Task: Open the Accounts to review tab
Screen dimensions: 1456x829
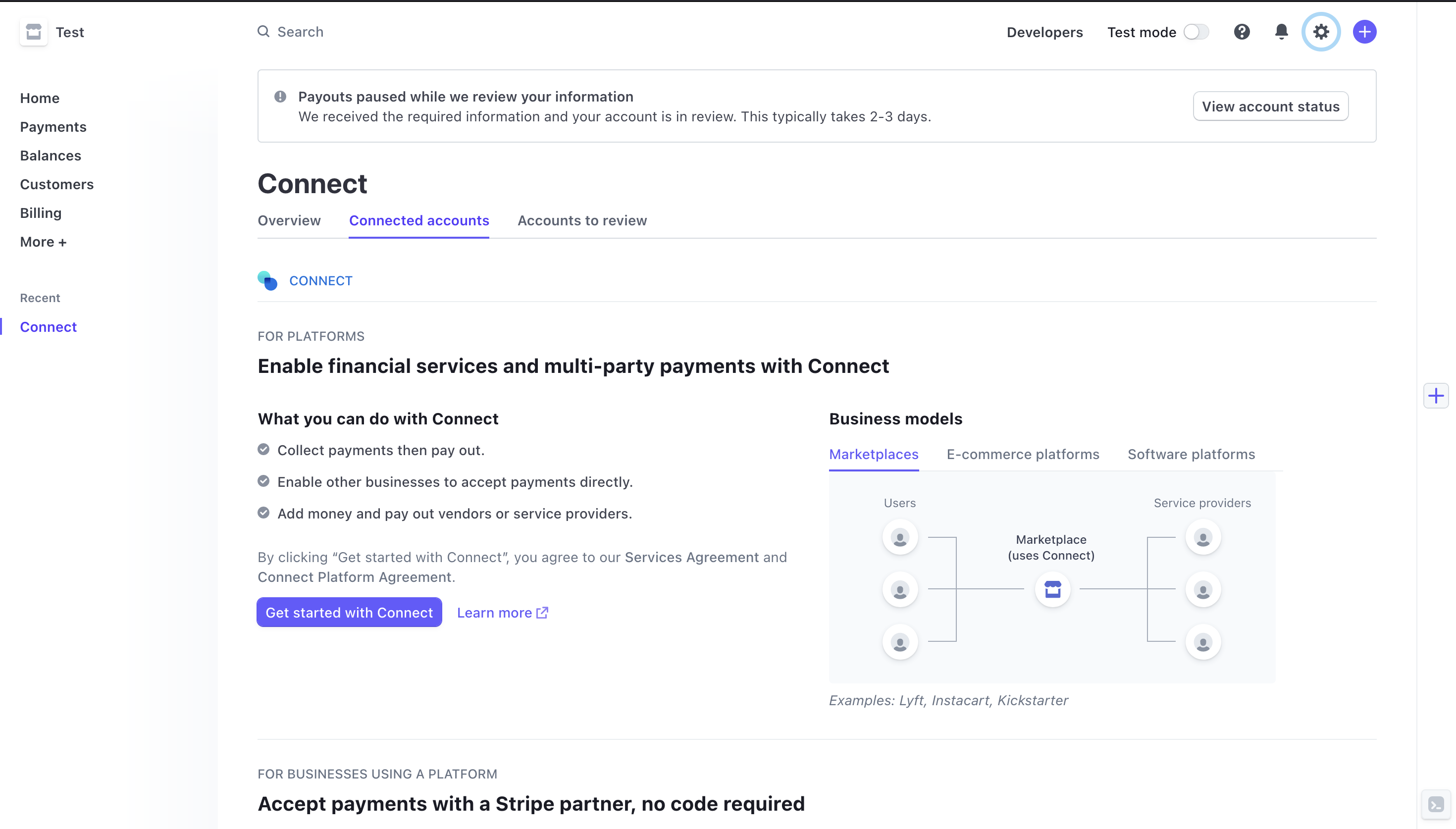Action: pos(582,221)
